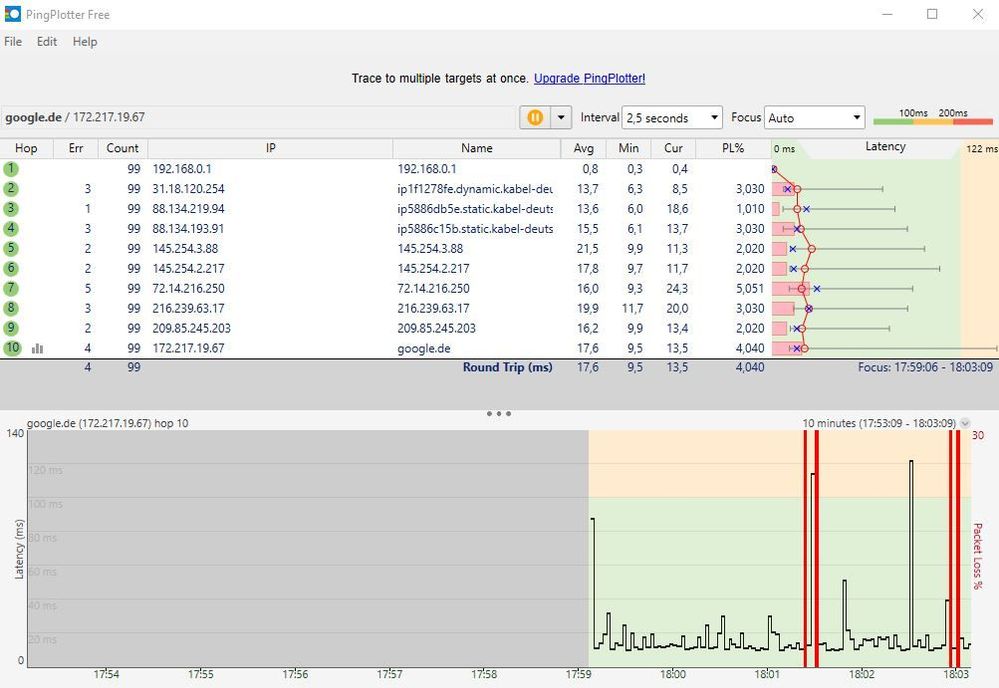The image size is (999, 688).
Task: Select hop 10 green circle icon
Action: (13, 348)
